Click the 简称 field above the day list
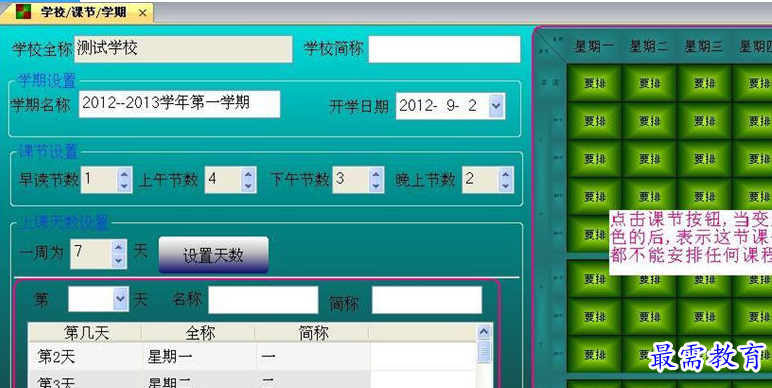Image resolution: width=772 pixels, height=388 pixels. [426, 300]
